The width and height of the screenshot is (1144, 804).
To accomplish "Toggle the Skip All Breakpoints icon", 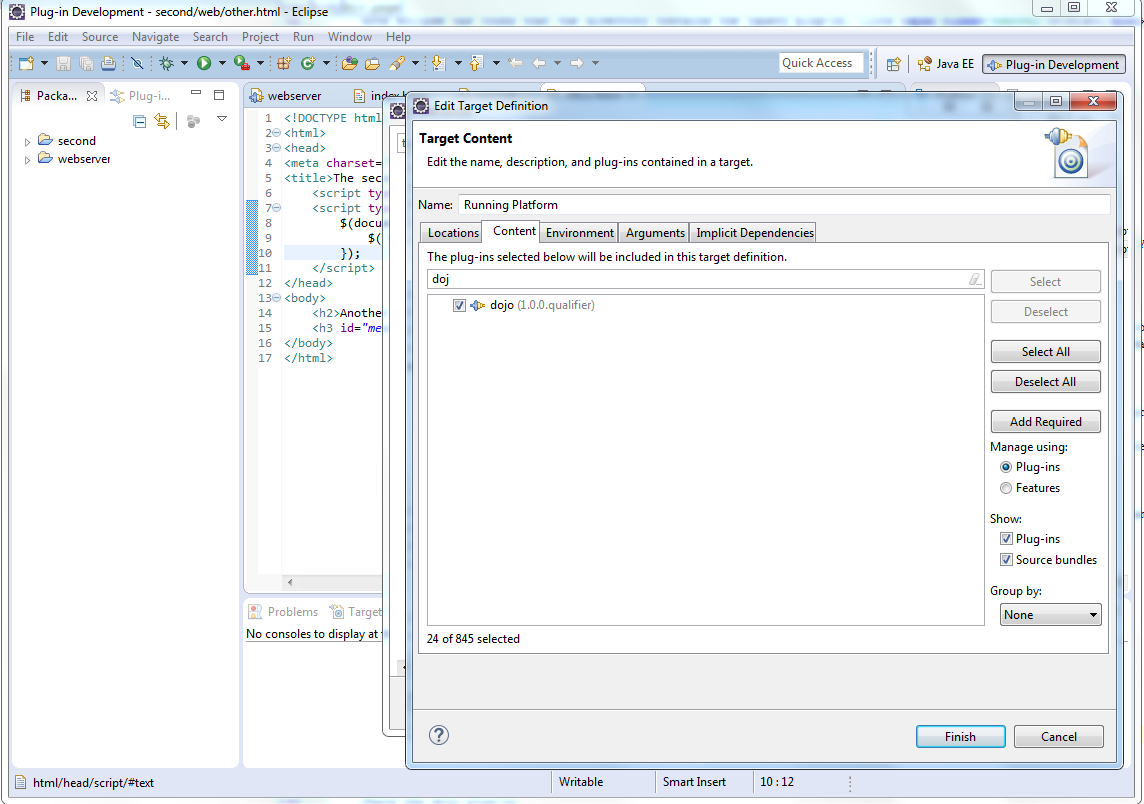I will [137, 63].
